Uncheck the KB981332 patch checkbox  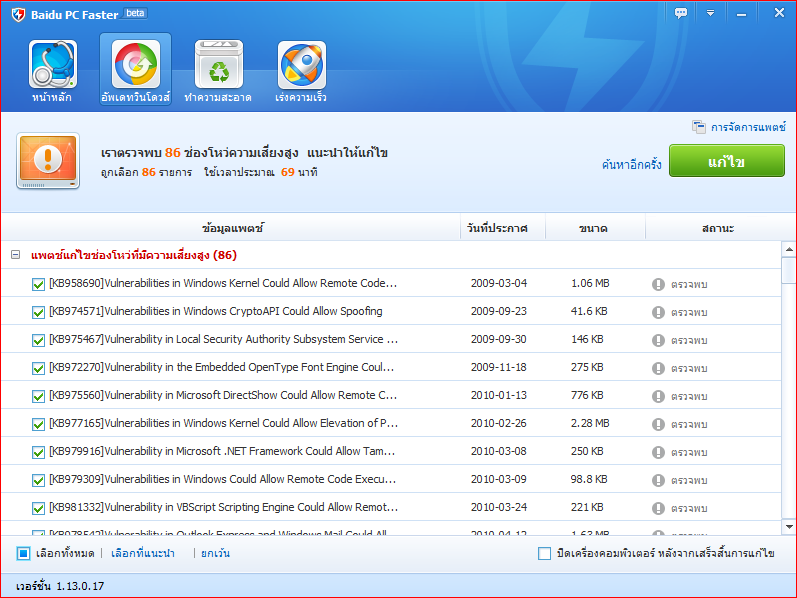38,507
